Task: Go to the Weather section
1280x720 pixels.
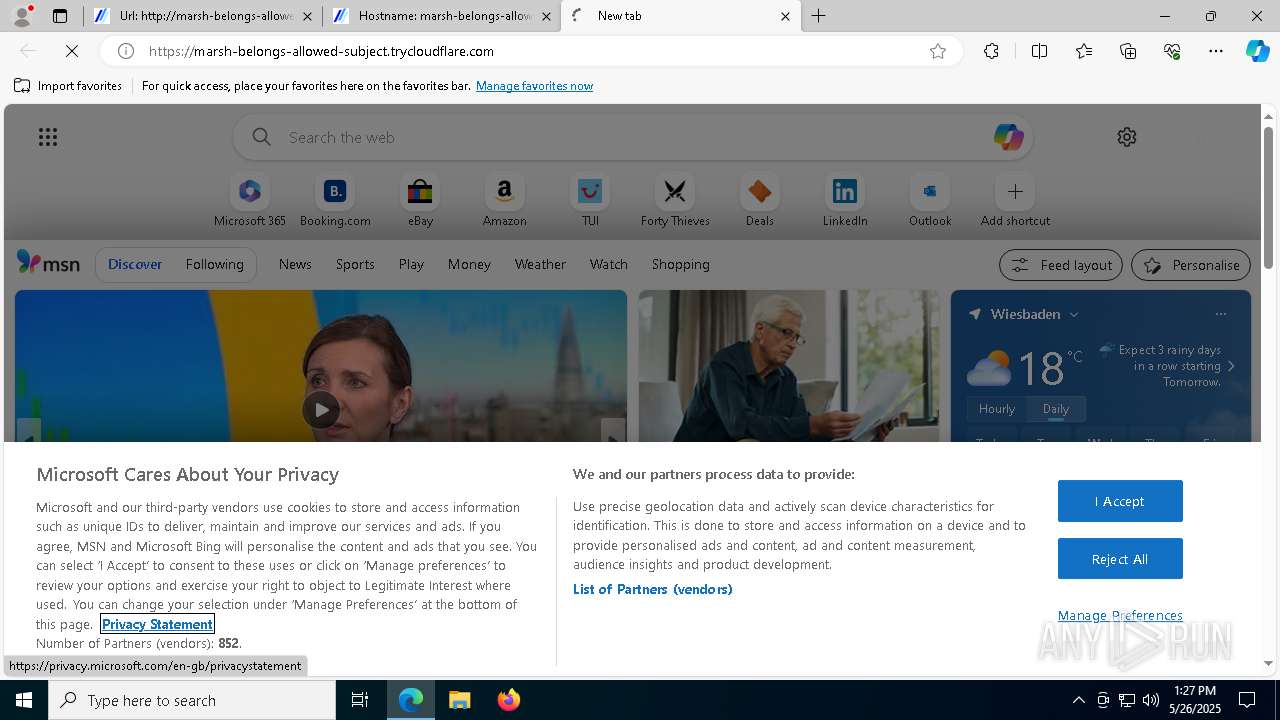Action: pyautogui.click(x=540, y=264)
